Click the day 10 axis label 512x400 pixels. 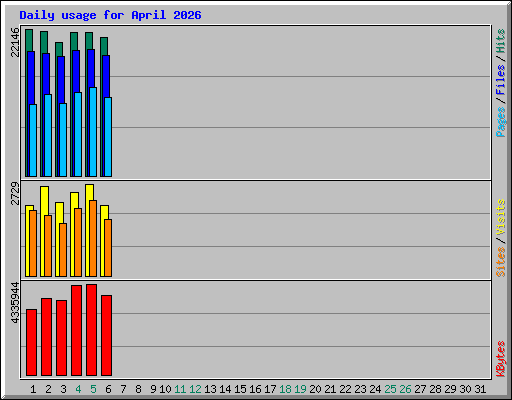[165, 389]
